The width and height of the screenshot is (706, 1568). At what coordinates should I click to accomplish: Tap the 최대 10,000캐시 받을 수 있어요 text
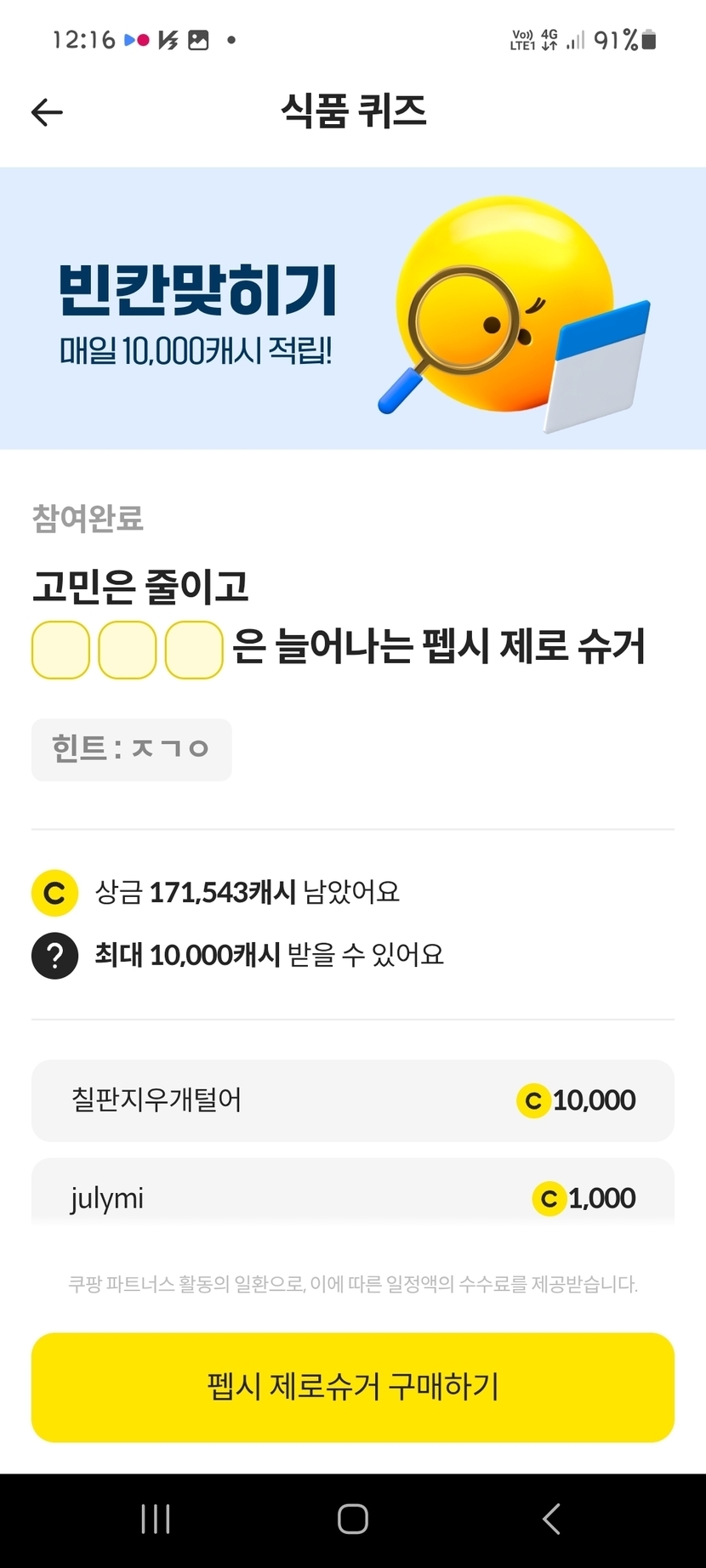269,956
